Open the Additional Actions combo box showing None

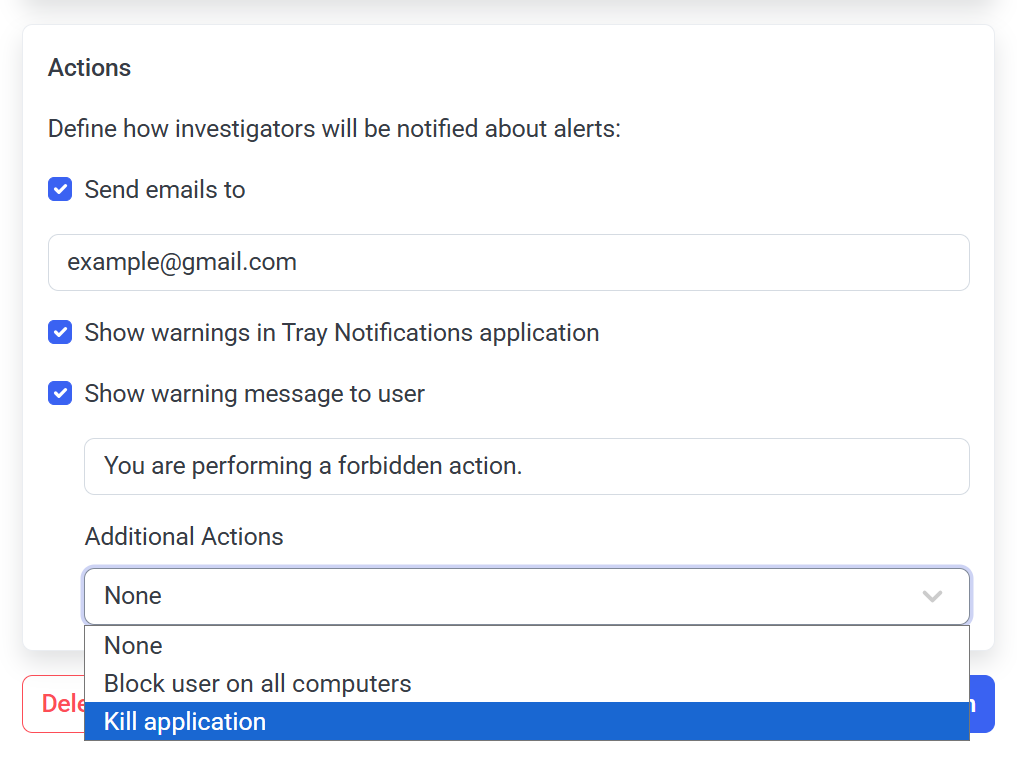(500, 597)
